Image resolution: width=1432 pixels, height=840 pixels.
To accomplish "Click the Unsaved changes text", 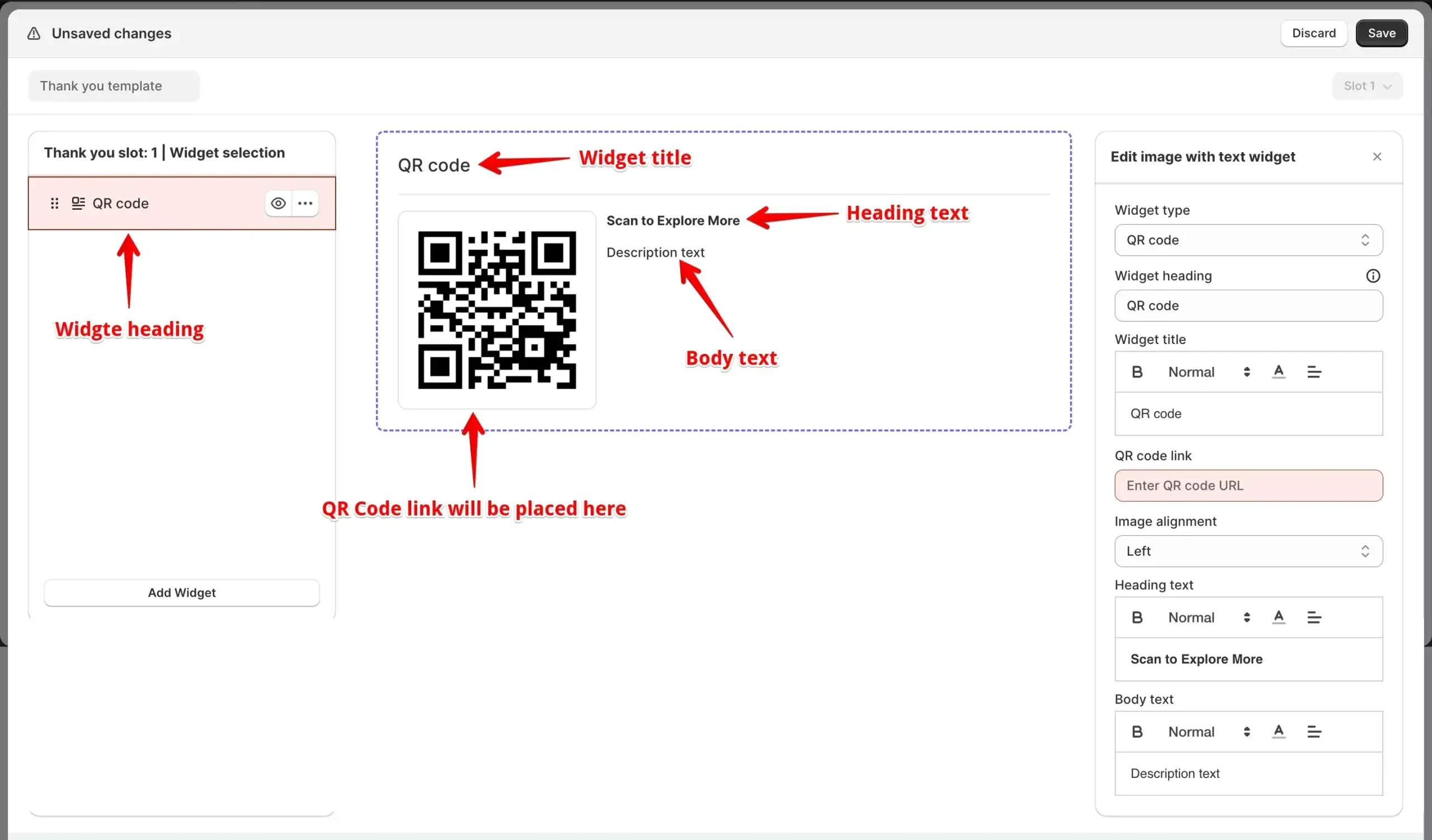I will click(x=111, y=34).
